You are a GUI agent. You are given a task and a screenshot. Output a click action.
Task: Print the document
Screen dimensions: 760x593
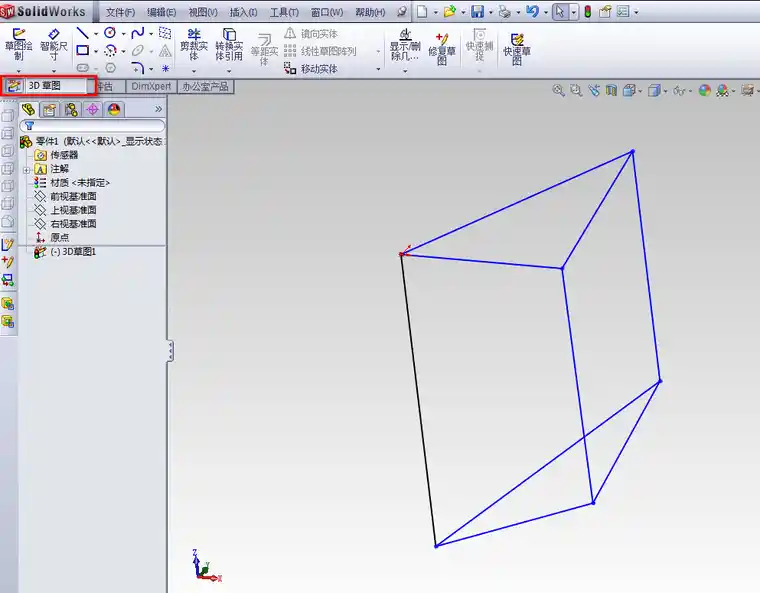tap(505, 12)
